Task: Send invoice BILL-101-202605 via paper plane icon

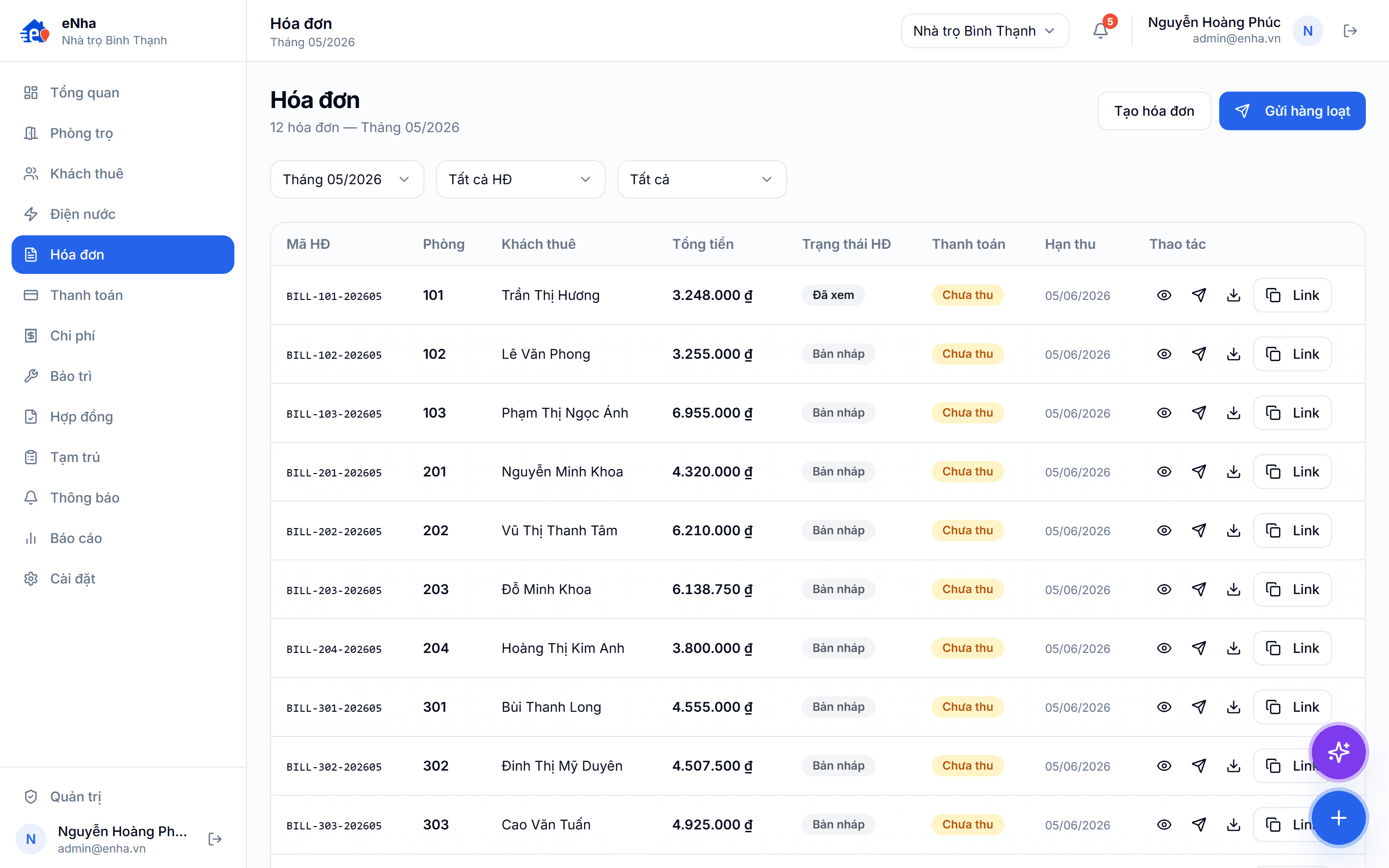Action: tap(1199, 295)
